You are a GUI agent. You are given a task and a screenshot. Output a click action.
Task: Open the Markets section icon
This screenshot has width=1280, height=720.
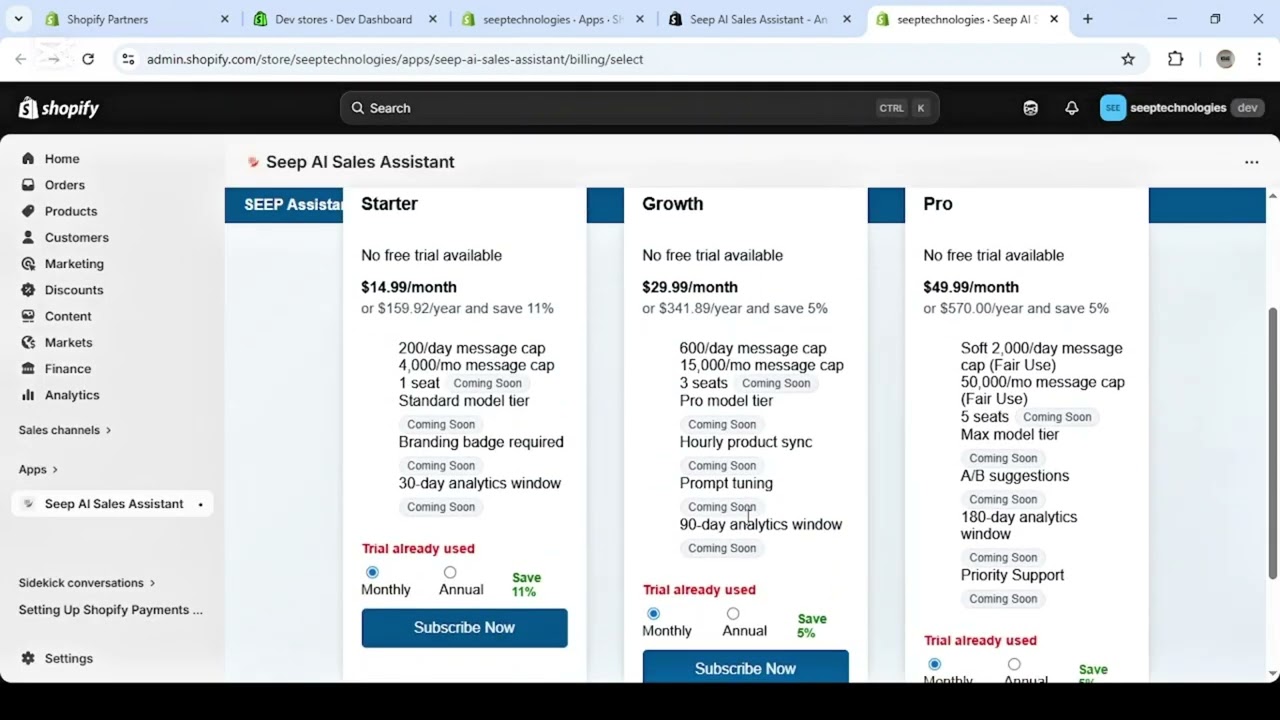[28, 342]
